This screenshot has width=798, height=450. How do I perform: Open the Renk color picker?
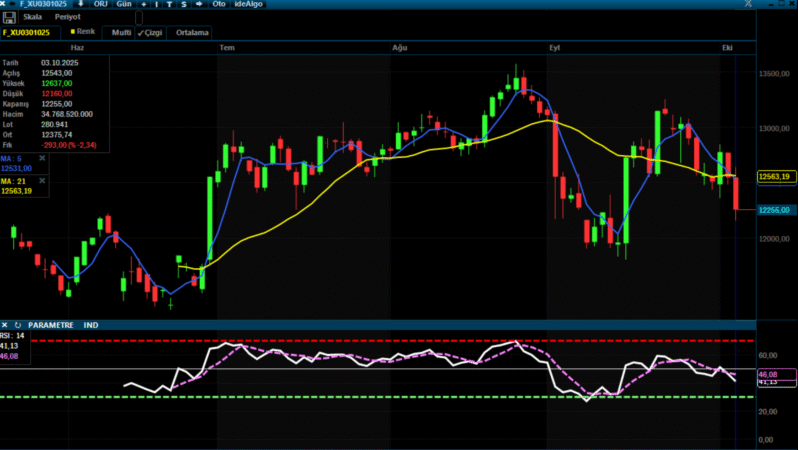84,32
